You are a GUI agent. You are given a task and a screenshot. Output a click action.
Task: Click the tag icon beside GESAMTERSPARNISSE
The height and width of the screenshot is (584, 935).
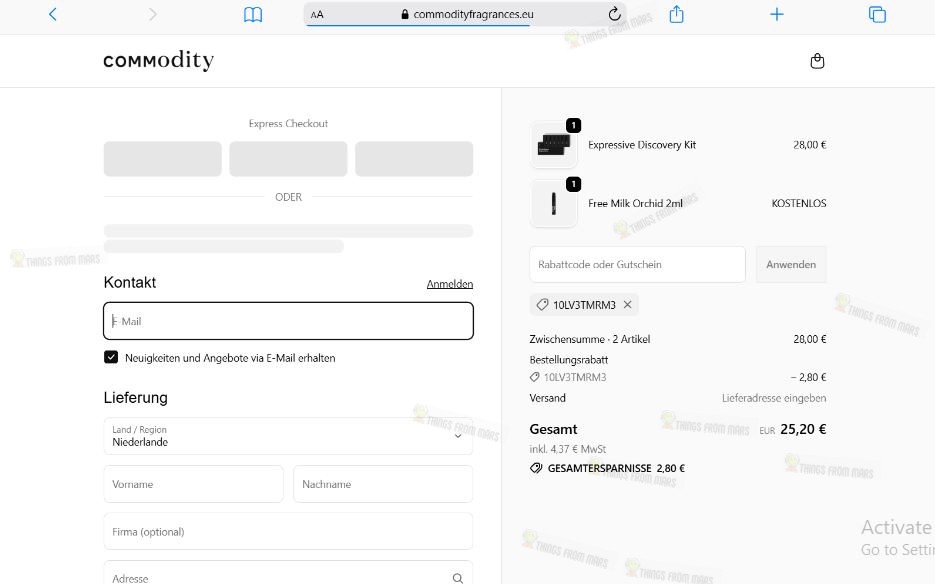tap(535, 468)
